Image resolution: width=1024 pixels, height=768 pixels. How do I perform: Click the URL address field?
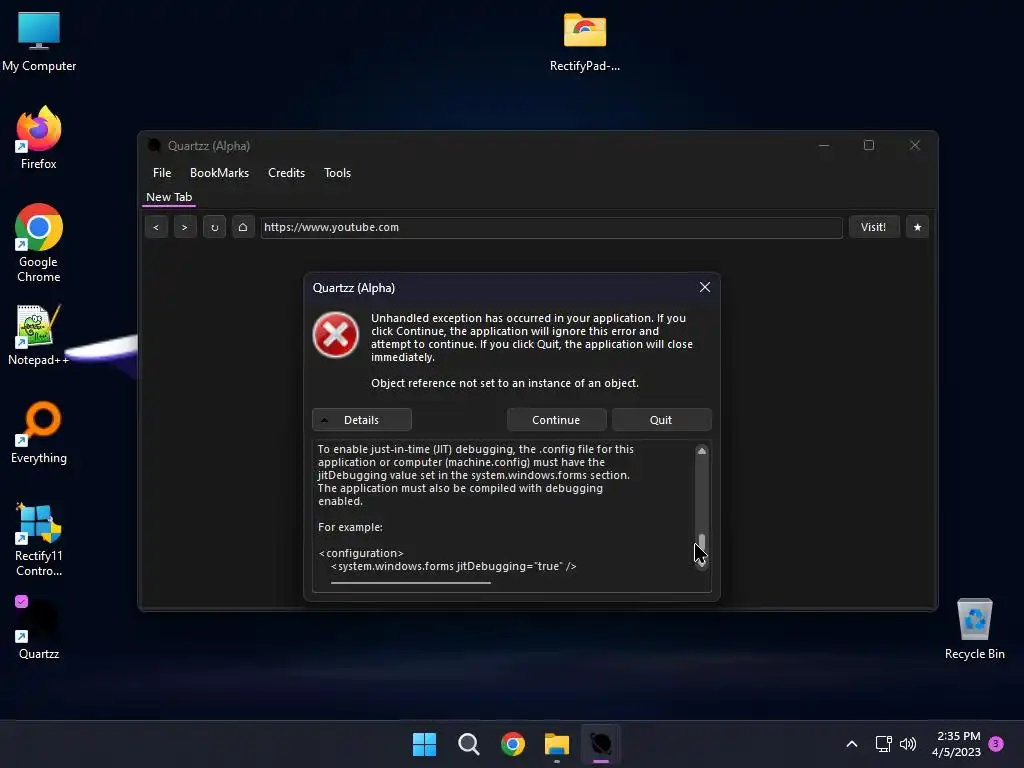coord(551,227)
